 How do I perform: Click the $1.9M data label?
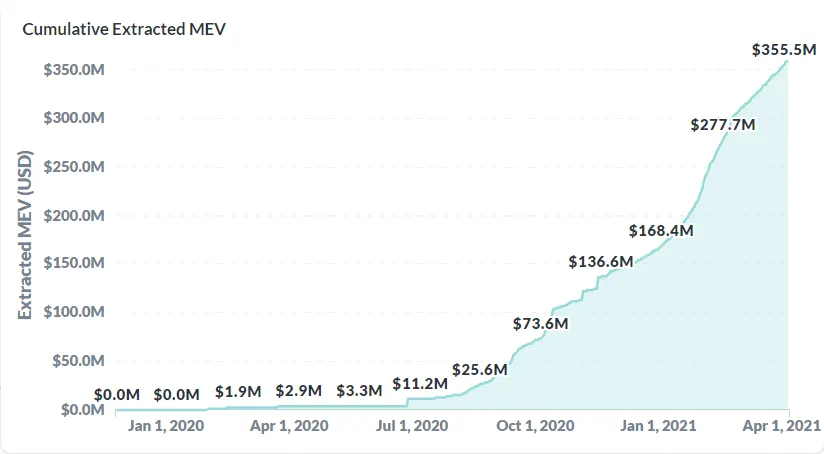click(238, 390)
